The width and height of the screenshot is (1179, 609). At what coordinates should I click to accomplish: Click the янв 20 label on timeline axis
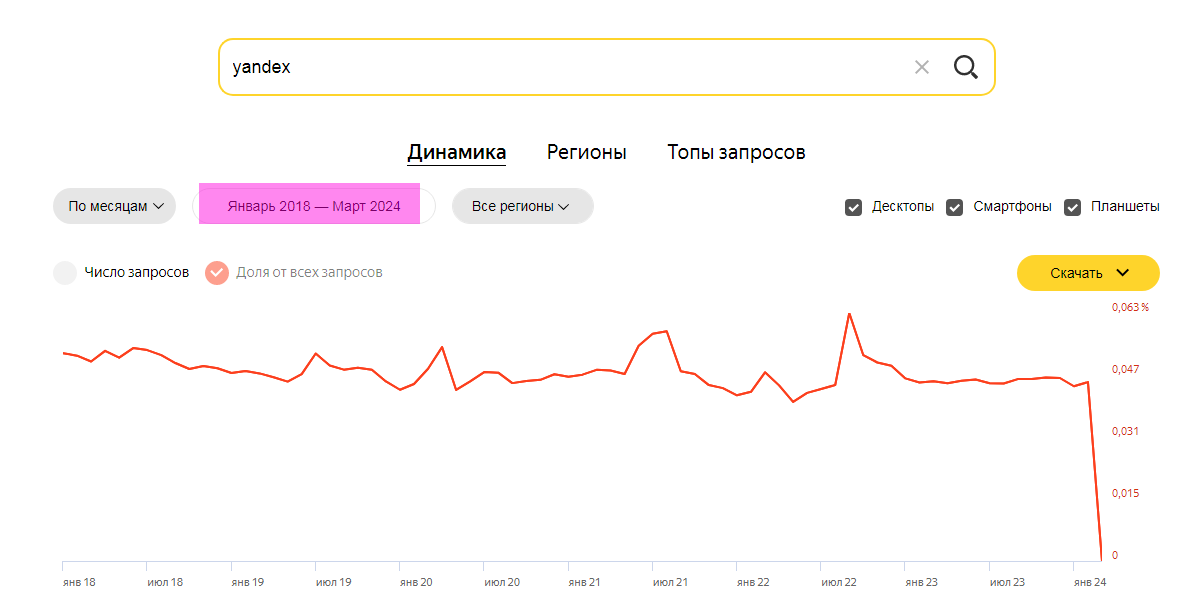point(416,582)
